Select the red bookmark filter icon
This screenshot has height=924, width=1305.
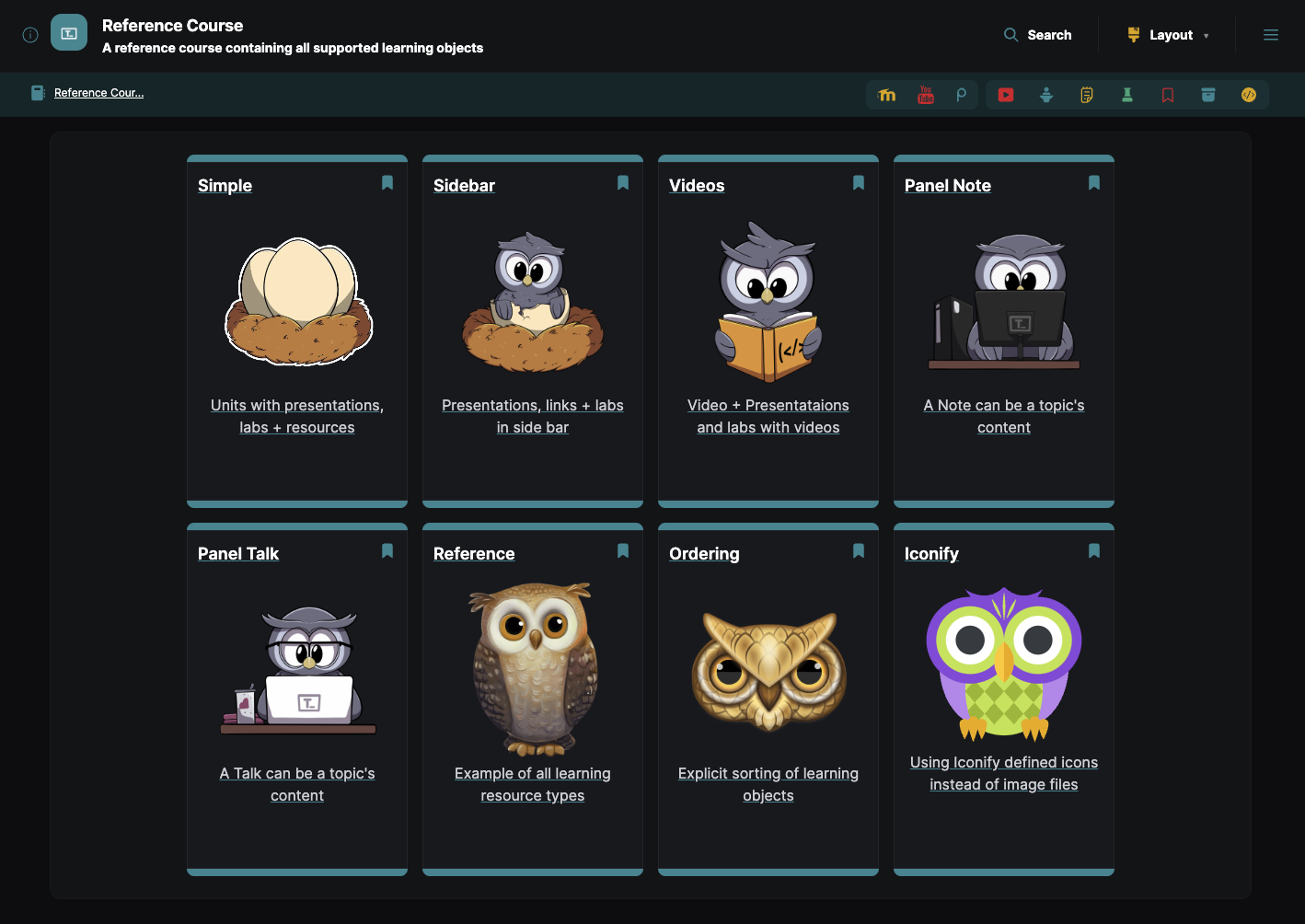click(1168, 94)
